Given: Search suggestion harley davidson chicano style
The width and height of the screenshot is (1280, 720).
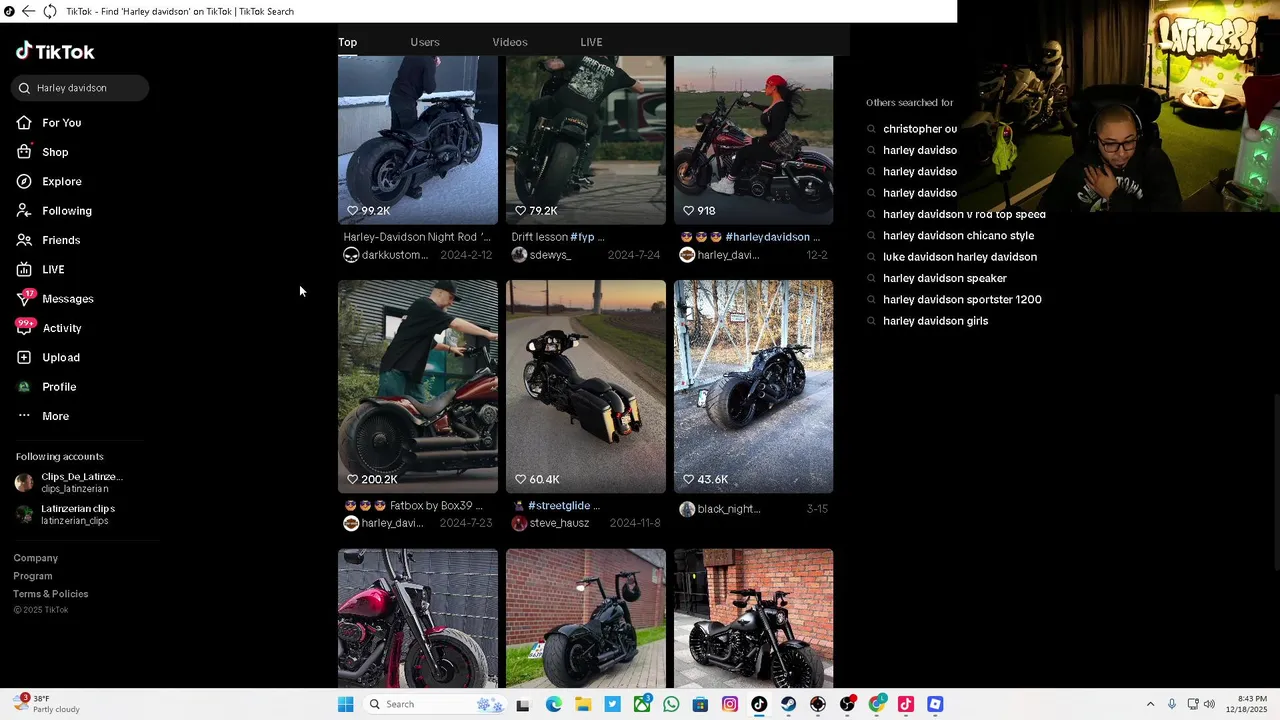Looking at the screenshot, I should (x=958, y=236).
